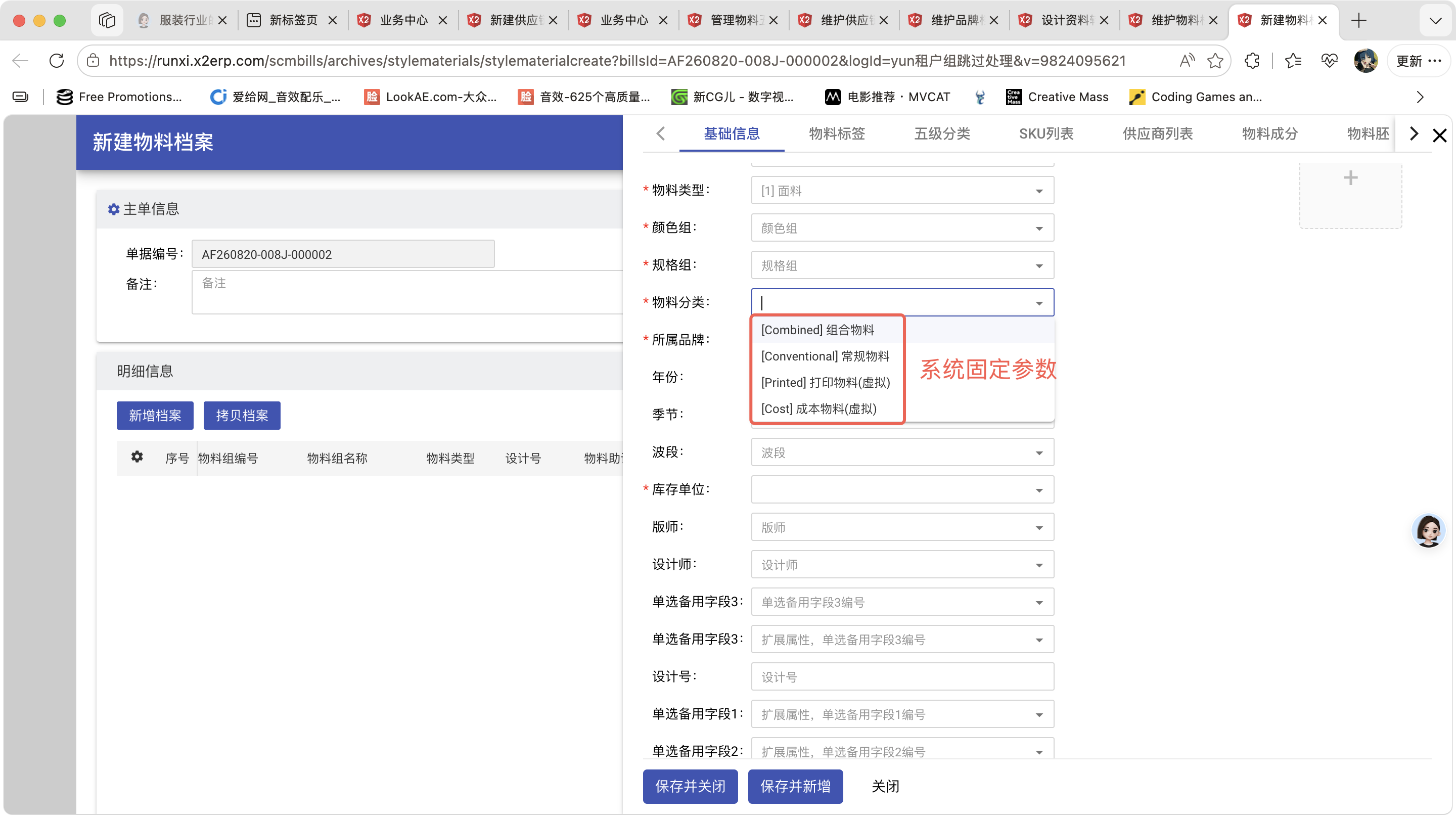Screen dimensions: 1456x818
Task: Go back with the browser back arrow
Action: (20, 61)
